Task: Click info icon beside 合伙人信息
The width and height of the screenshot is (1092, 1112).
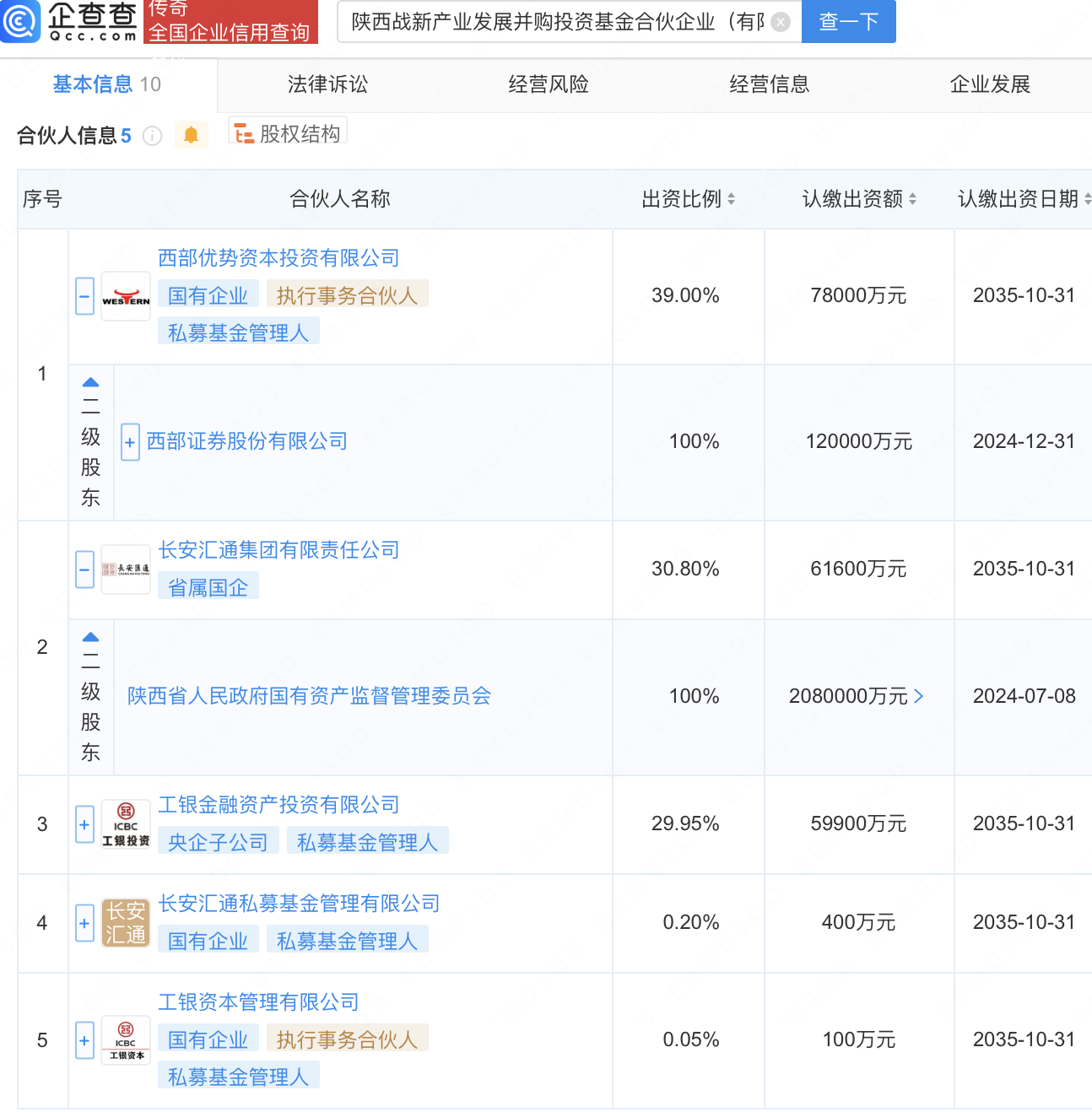Action: (x=153, y=136)
